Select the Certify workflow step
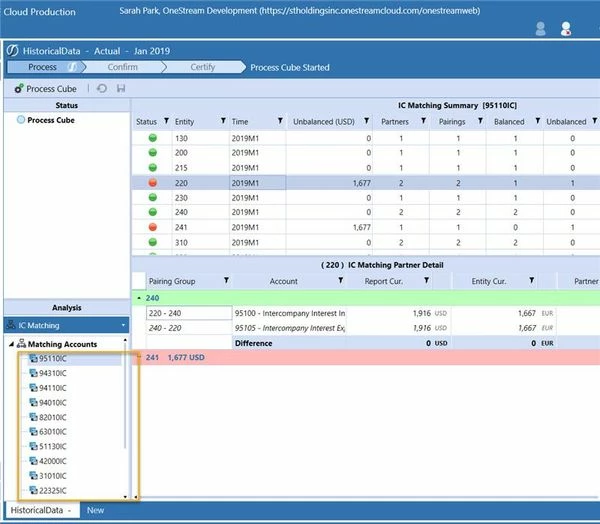Viewport: 600px width, 524px height. pyautogui.click(x=203, y=67)
